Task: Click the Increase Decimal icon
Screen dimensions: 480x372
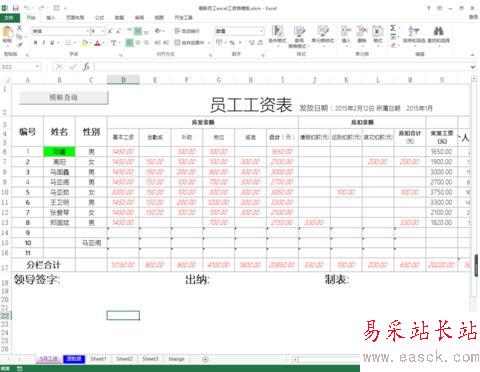Action: (252, 42)
